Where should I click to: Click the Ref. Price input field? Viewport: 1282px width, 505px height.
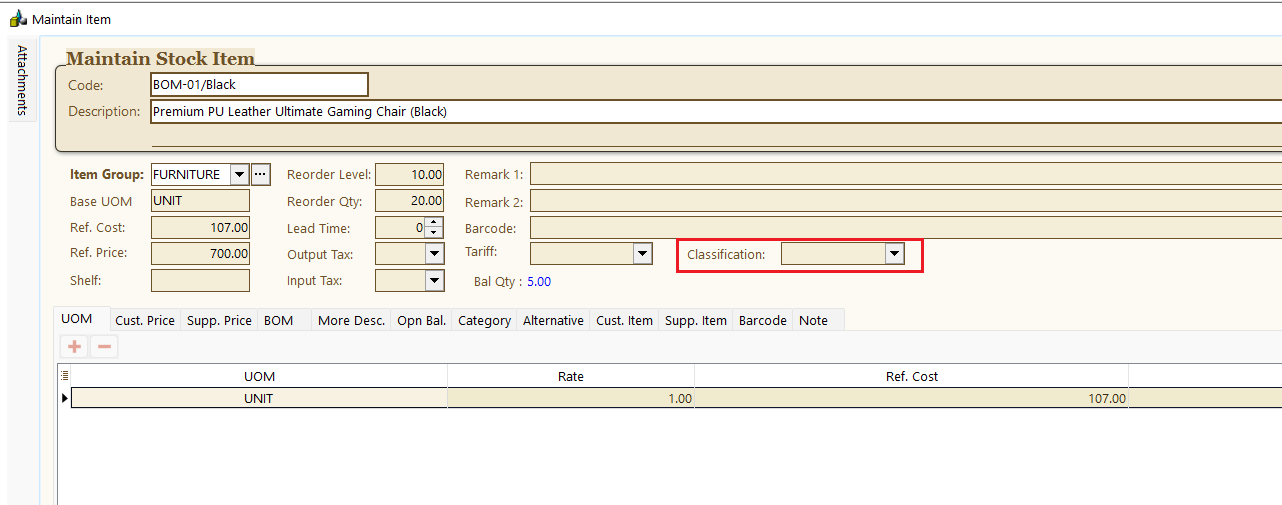tap(200, 254)
